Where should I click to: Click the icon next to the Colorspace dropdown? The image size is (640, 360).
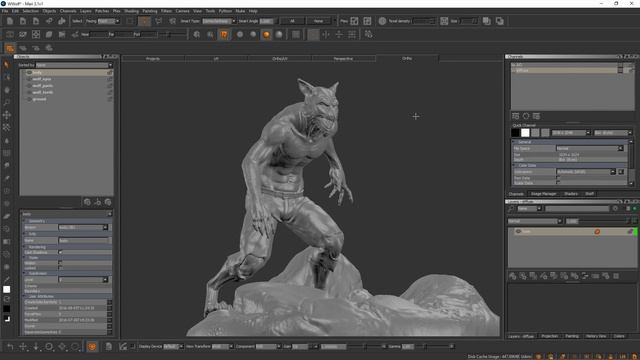tap(621, 172)
